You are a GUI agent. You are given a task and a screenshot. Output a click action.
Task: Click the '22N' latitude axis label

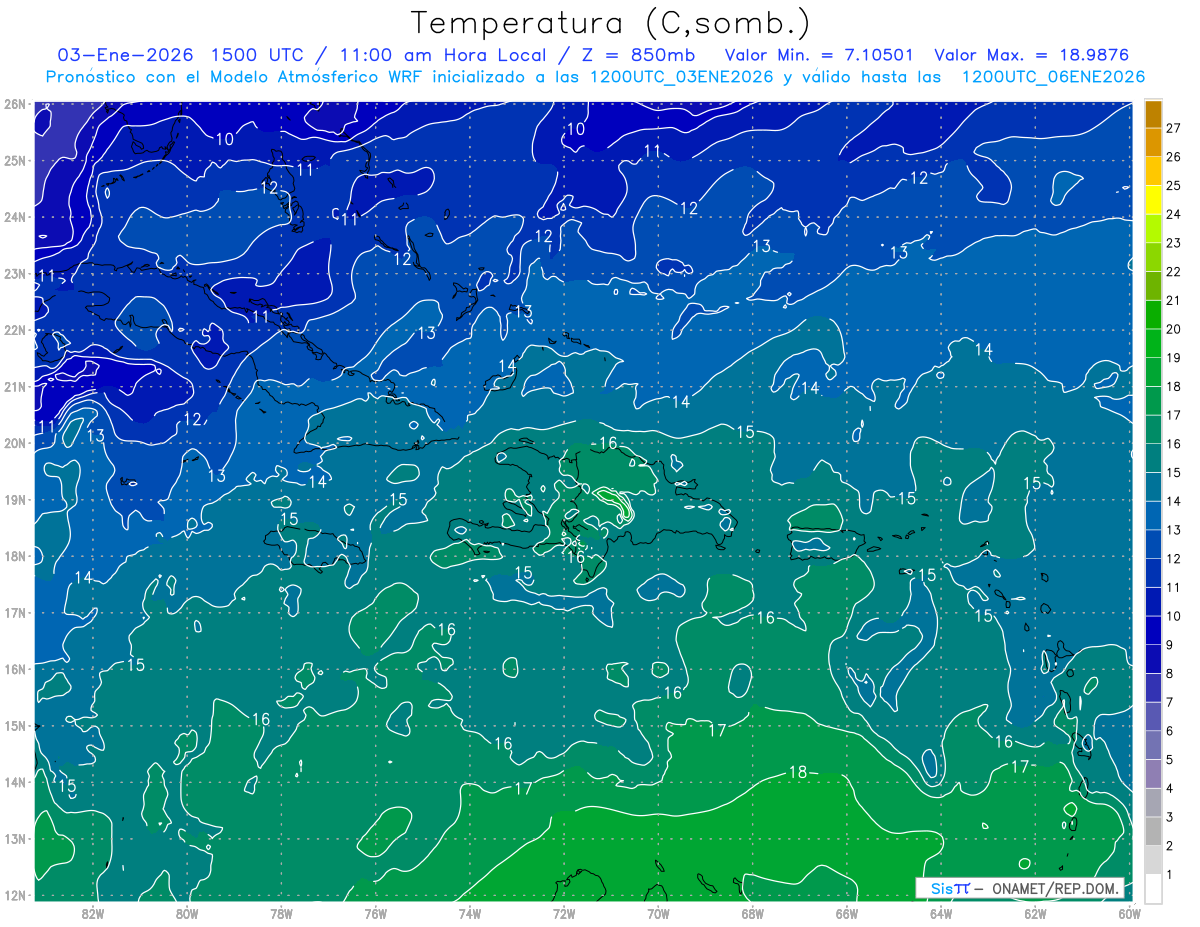tap(14, 330)
